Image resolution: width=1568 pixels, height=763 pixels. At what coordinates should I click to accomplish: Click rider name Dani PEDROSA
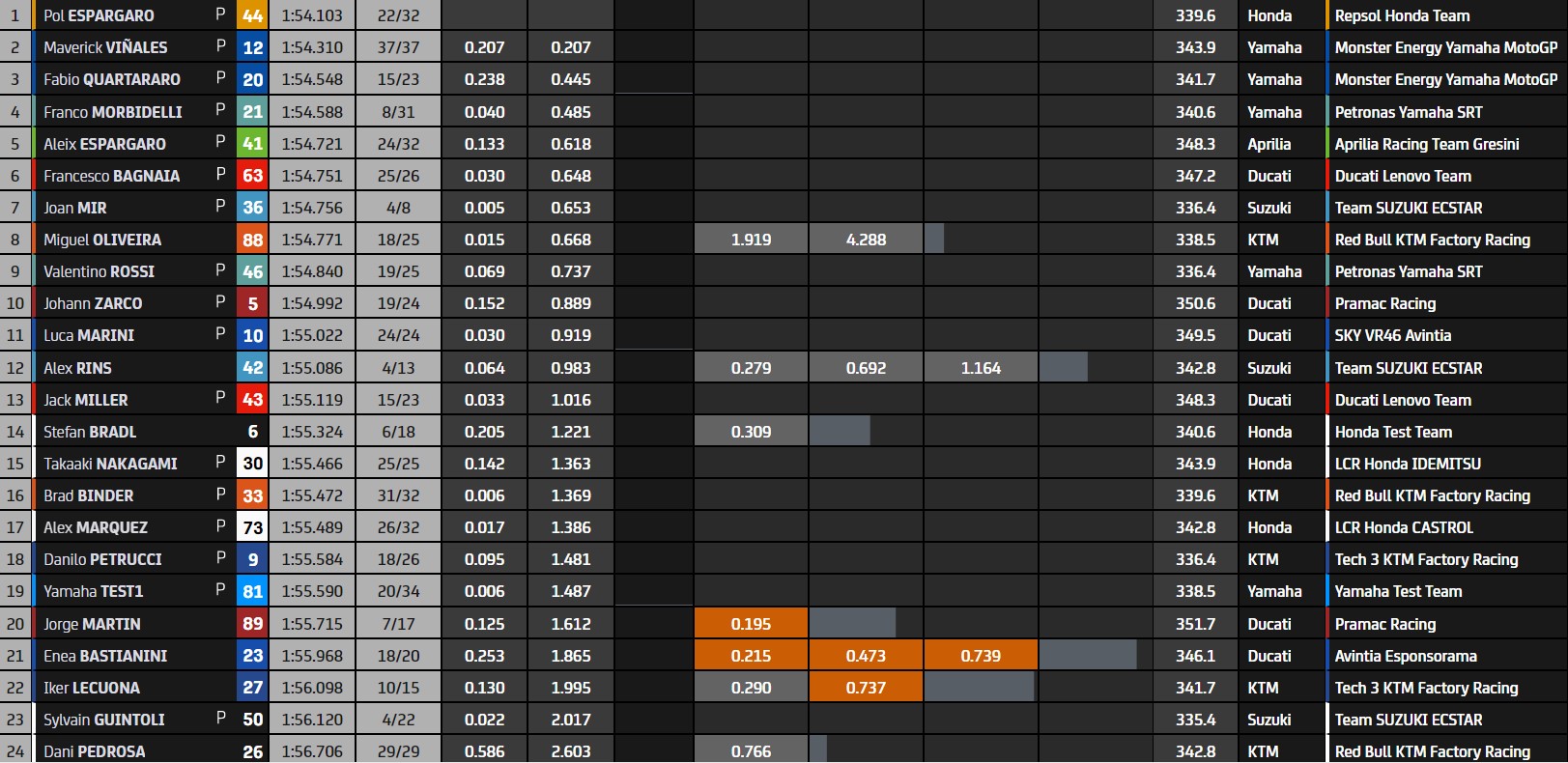[x=95, y=751]
